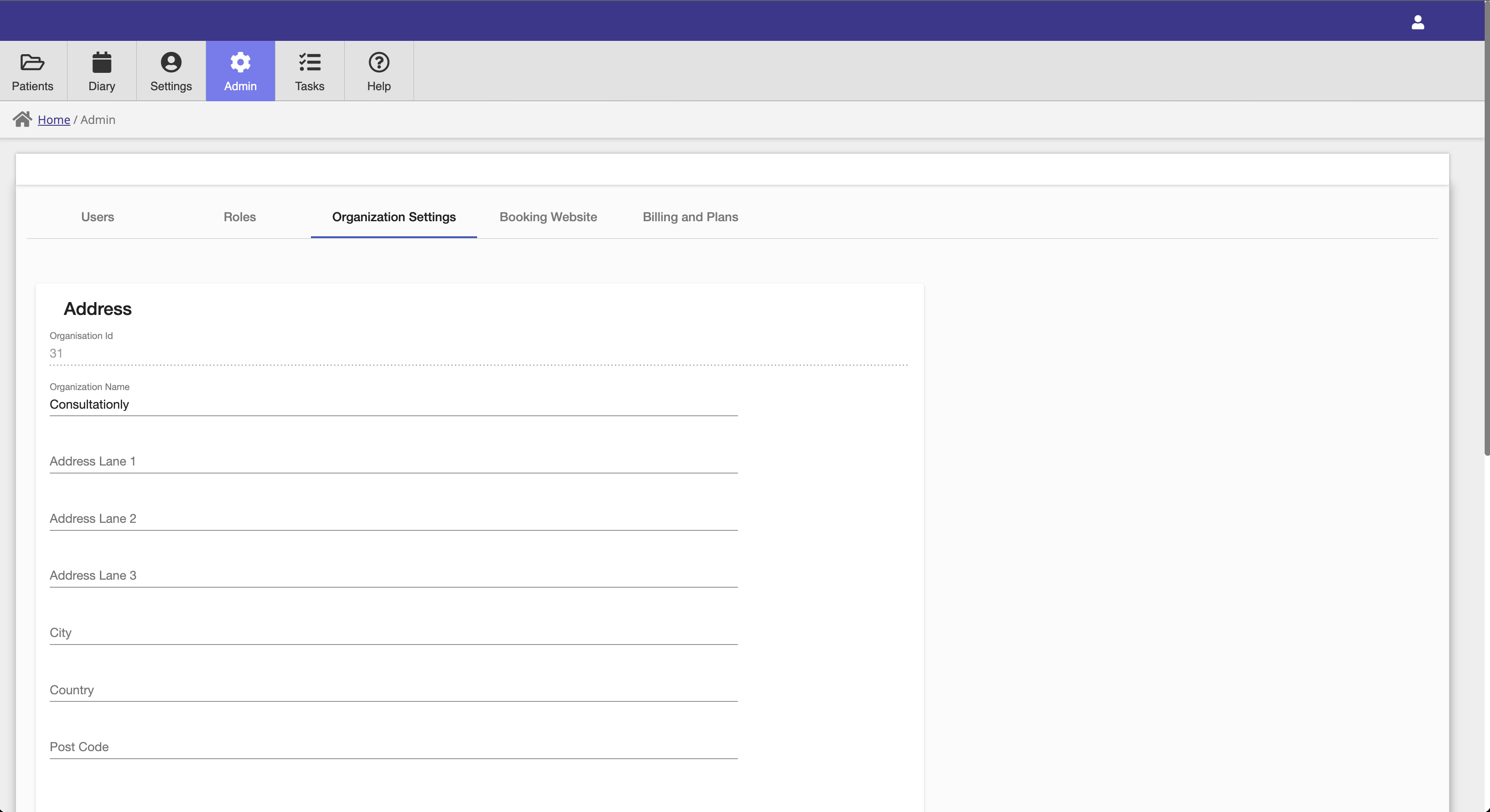
Task: Select the Admin settings icon
Action: [240, 62]
